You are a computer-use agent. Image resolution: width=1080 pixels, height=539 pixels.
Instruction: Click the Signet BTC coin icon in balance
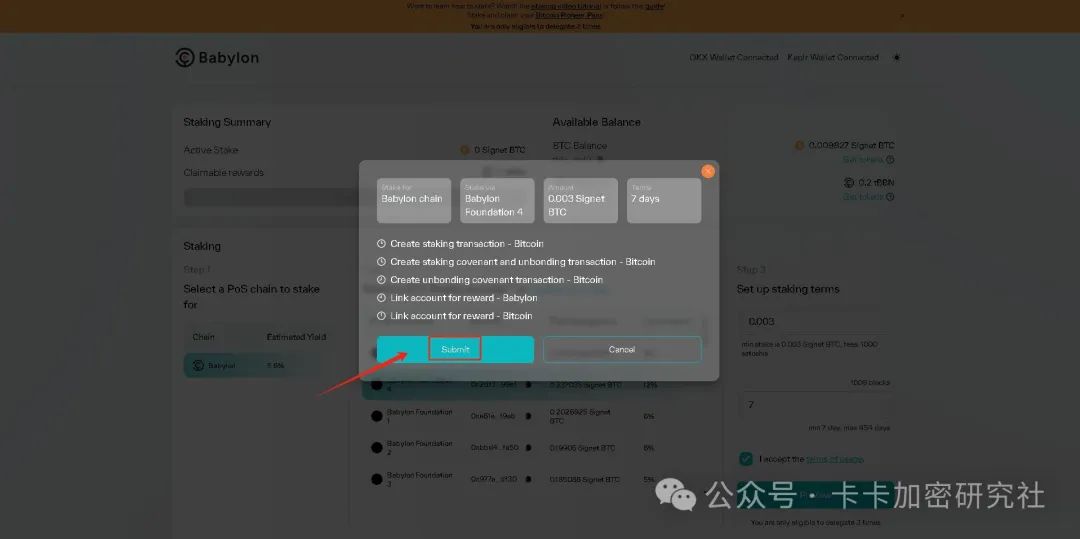point(799,145)
